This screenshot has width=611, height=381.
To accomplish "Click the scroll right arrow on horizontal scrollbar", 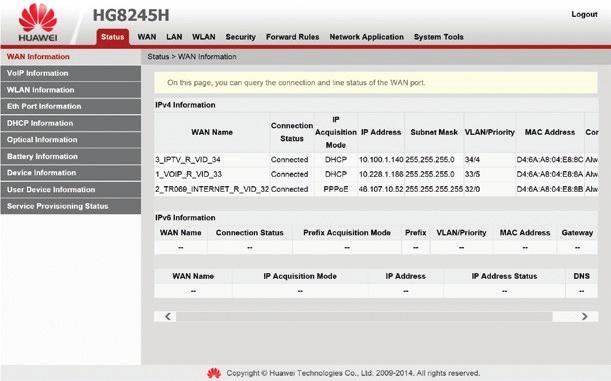I will pyautogui.click(x=584, y=316).
